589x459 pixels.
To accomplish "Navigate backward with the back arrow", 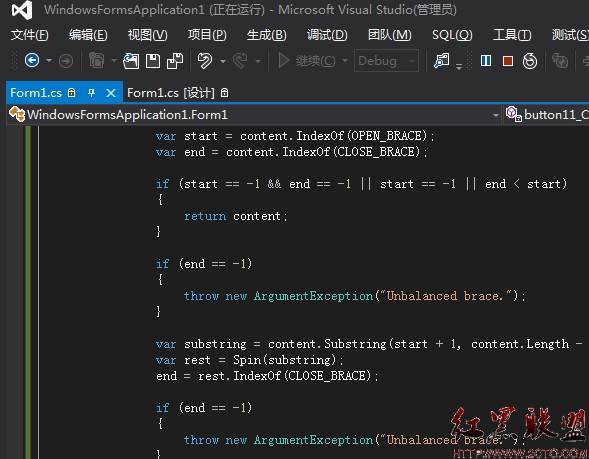I will coord(32,60).
